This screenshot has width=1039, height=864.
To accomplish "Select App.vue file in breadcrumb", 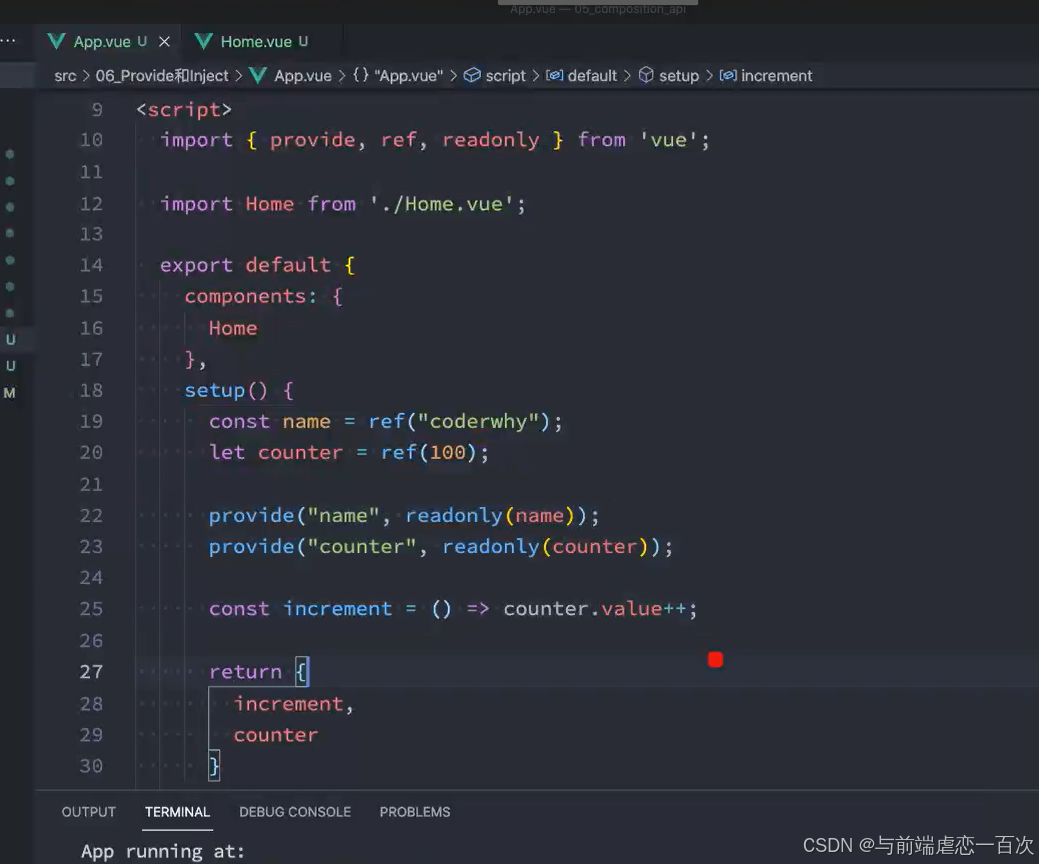I will pyautogui.click(x=303, y=76).
